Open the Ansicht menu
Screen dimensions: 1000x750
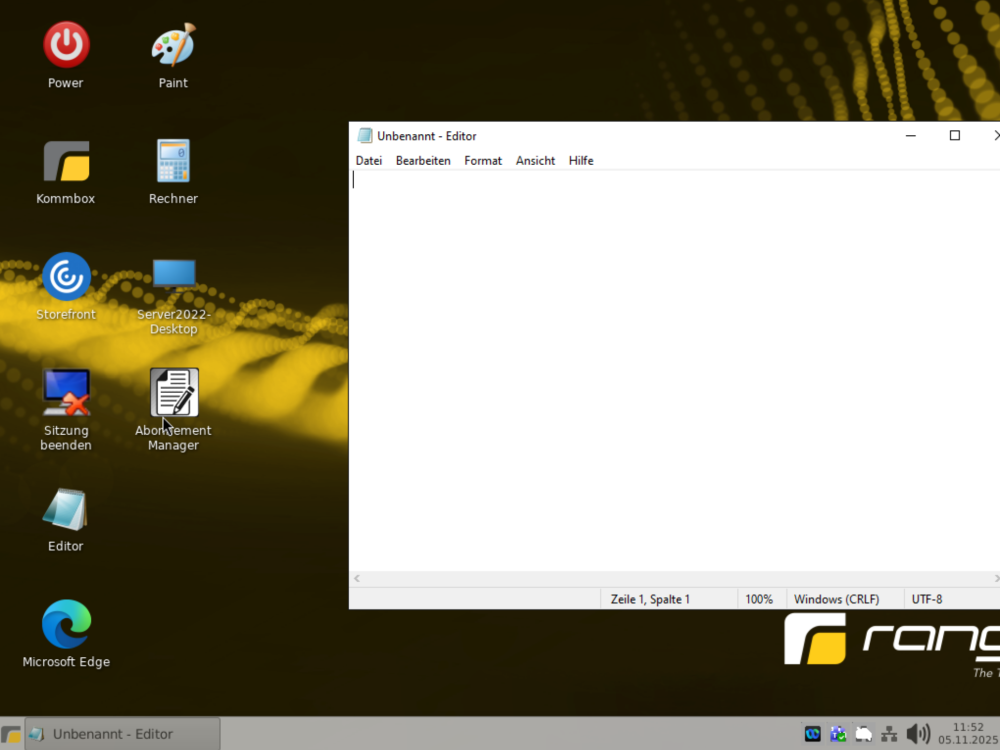click(535, 161)
